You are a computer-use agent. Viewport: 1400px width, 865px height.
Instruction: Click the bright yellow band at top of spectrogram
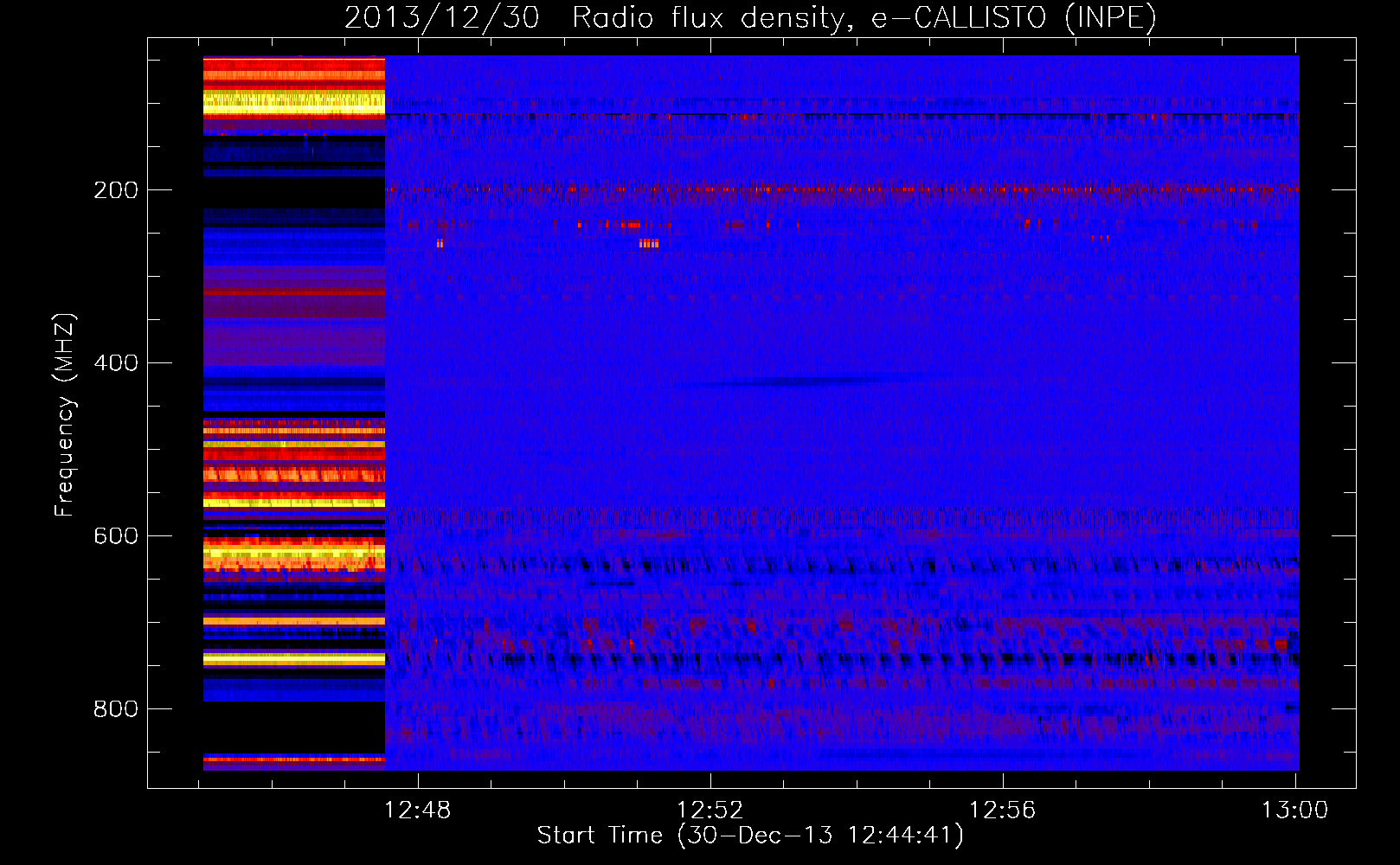(294, 105)
